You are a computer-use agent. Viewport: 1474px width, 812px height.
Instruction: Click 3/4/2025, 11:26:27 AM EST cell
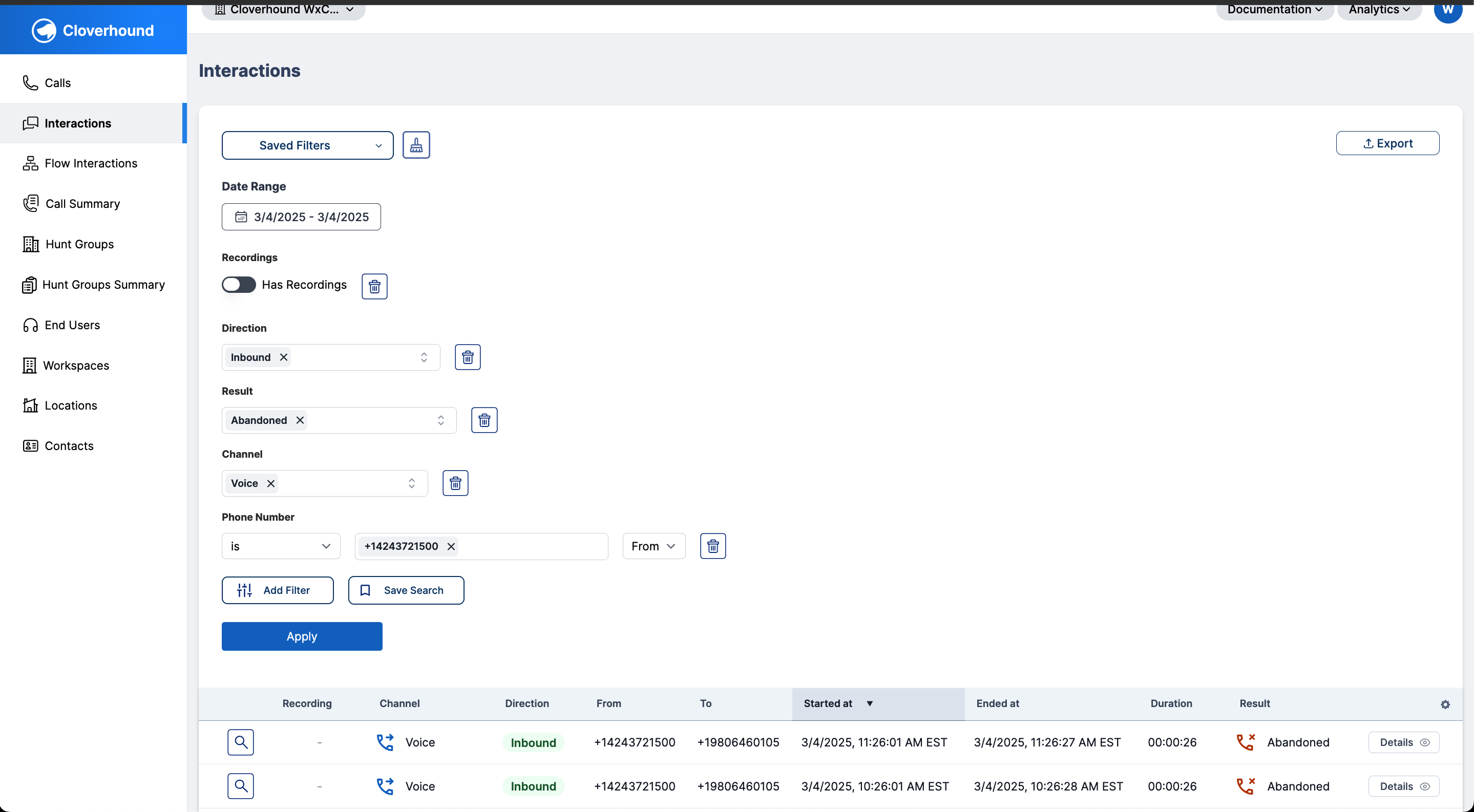[1047, 742]
